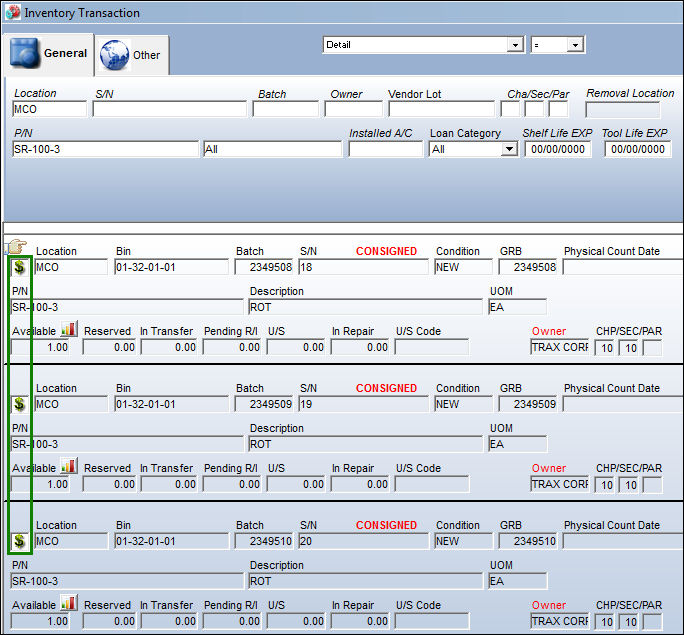
Task: Click the Removal Location field
Action: click(622, 109)
